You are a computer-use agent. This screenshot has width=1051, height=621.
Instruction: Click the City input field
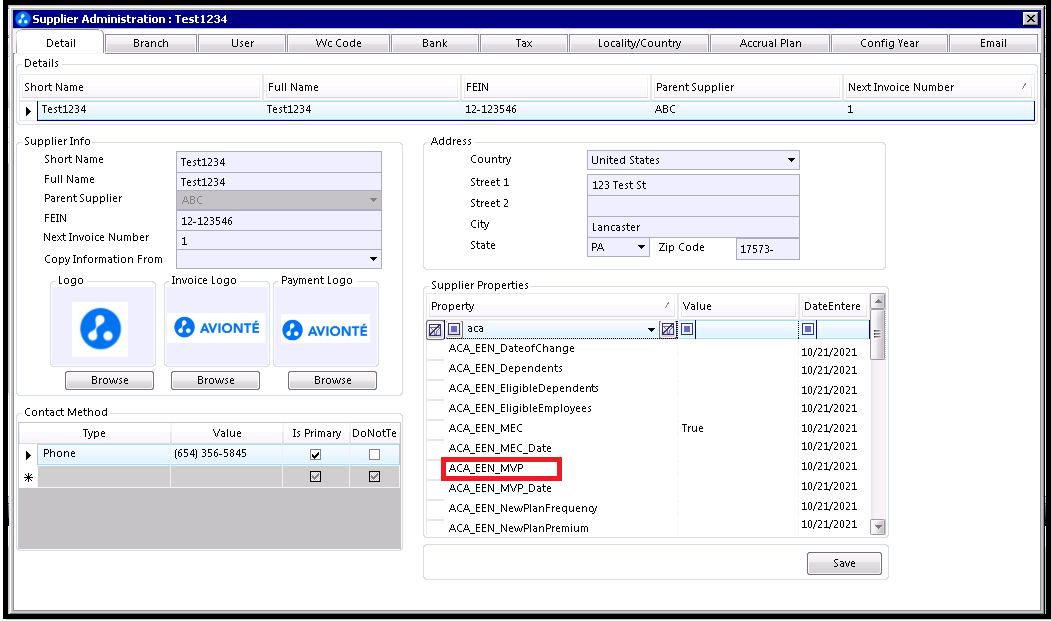[693, 227]
